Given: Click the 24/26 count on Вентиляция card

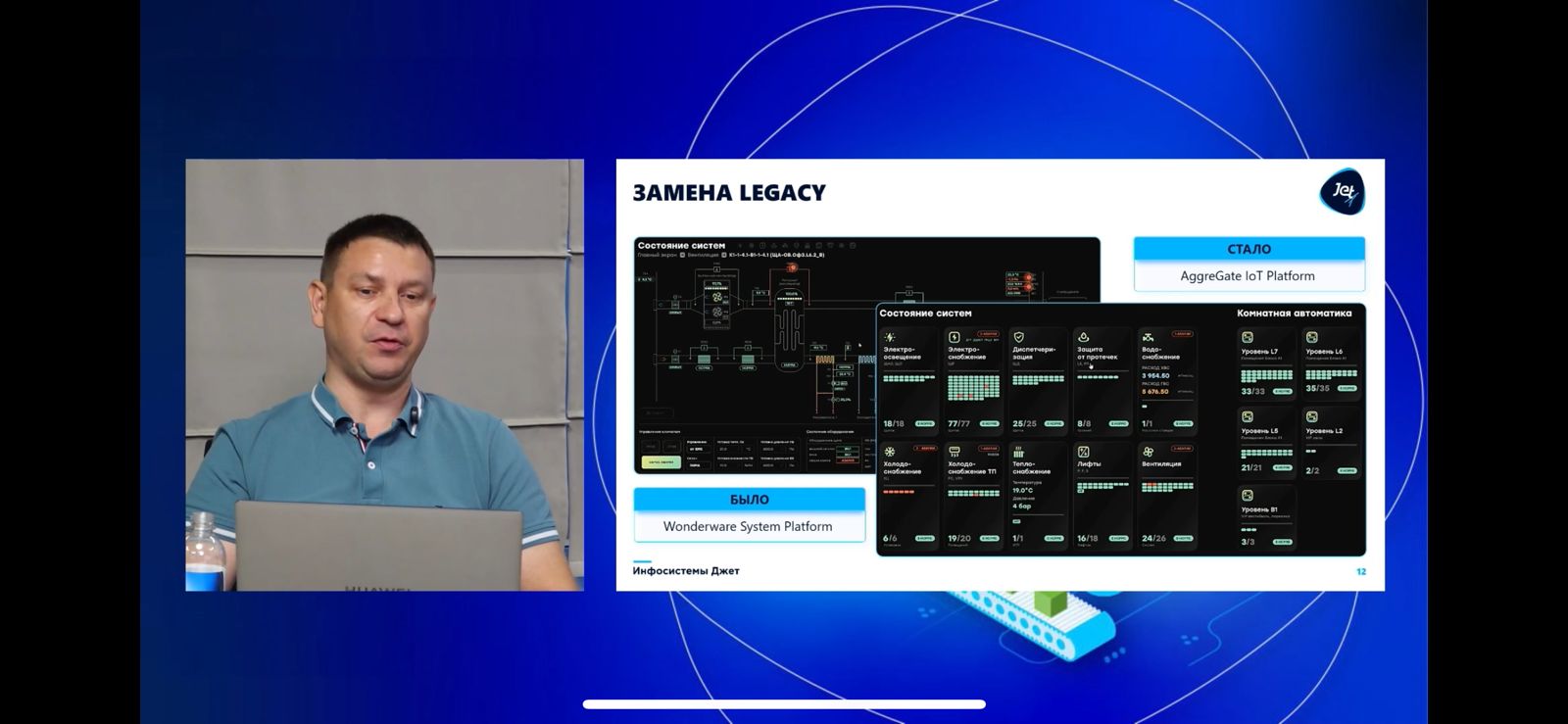Looking at the screenshot, I should point(1153,538).
